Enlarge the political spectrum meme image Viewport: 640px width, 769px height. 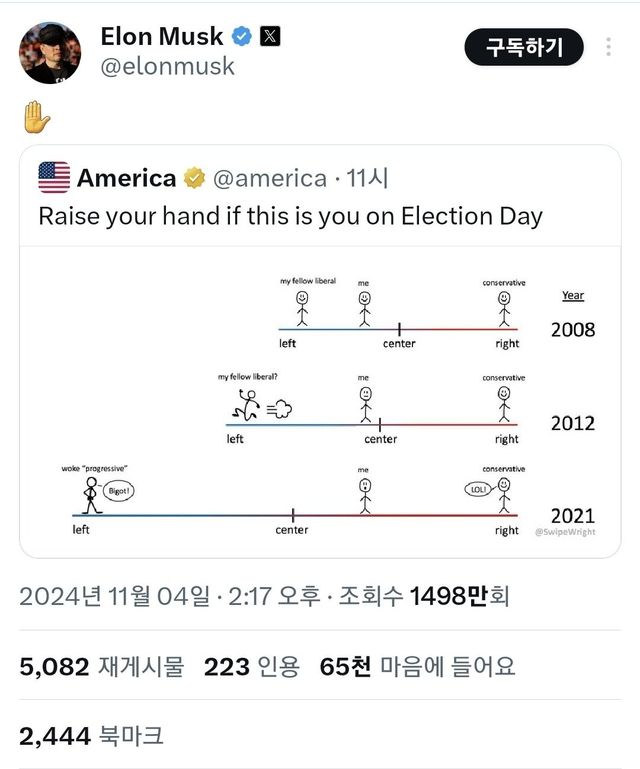tap(320, 400)
